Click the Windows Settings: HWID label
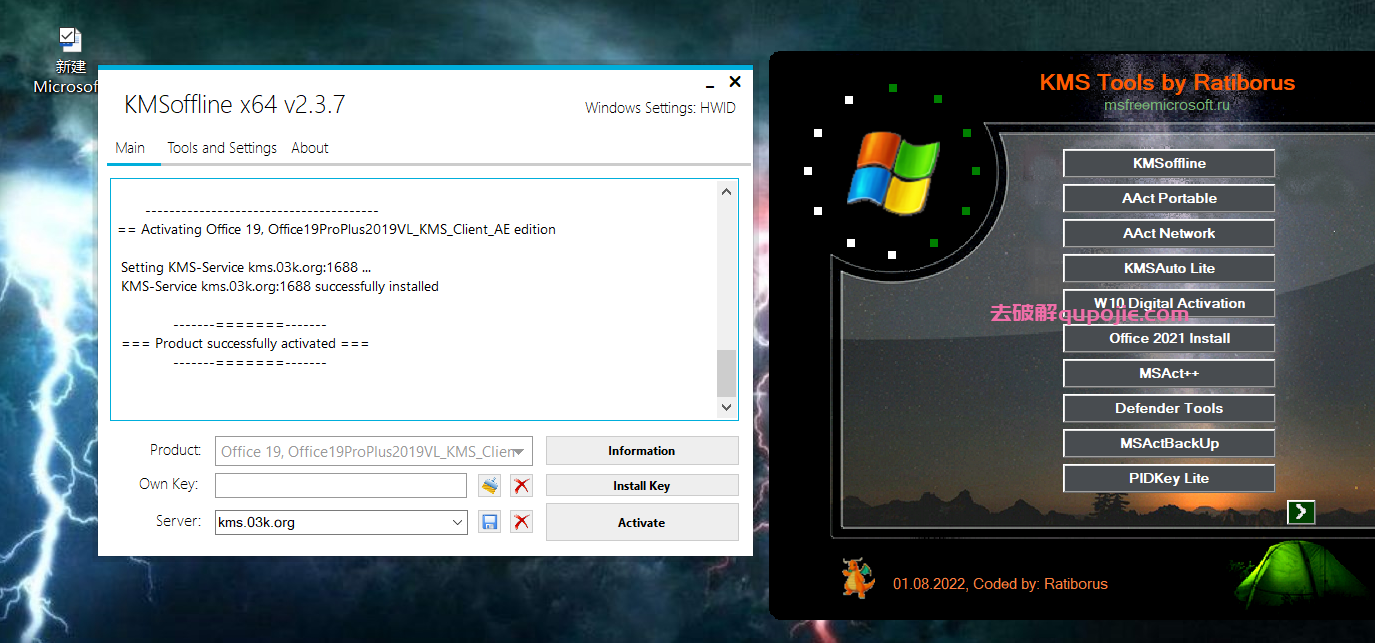Image resolution: width=1375 pixels, height=643 pixels. pyautogui.click(x=660, y=108)
